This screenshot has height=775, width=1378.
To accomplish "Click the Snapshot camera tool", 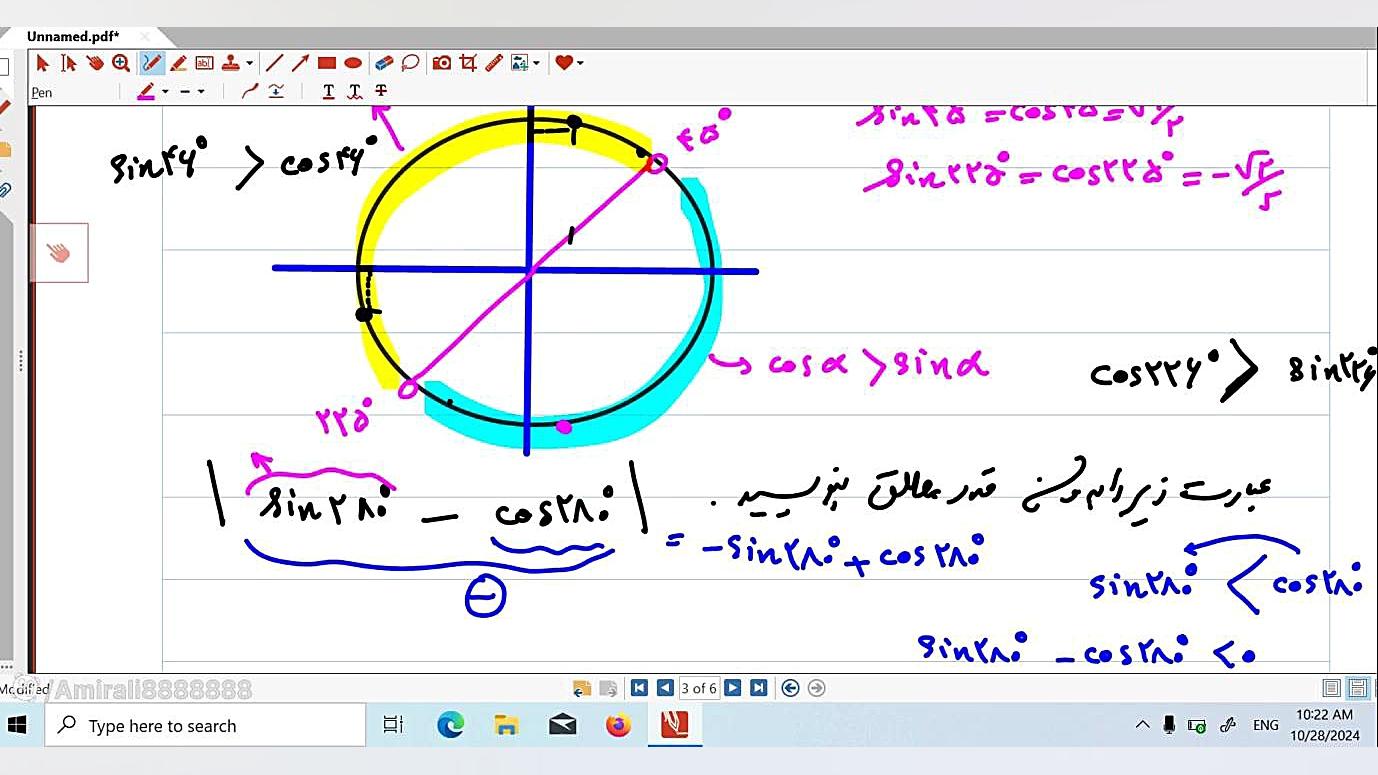I will (x=442, y=63).
